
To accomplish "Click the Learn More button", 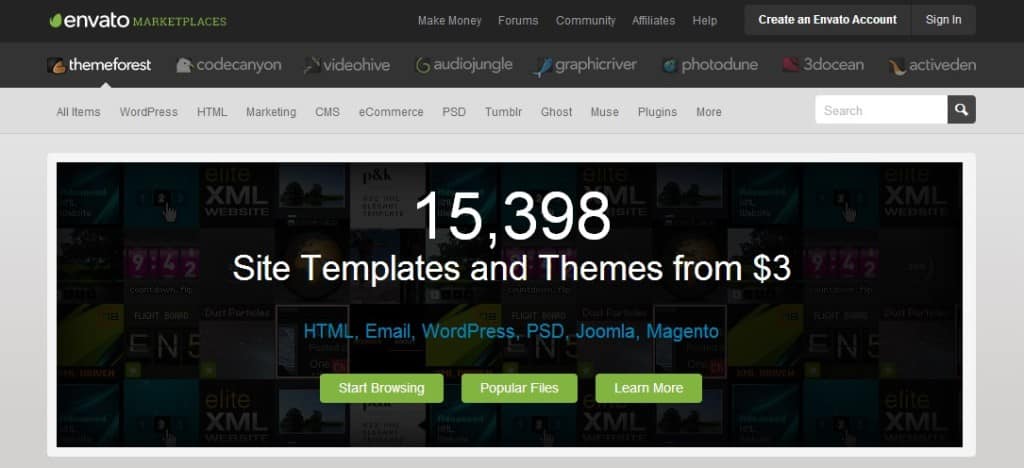I will 648,388.
